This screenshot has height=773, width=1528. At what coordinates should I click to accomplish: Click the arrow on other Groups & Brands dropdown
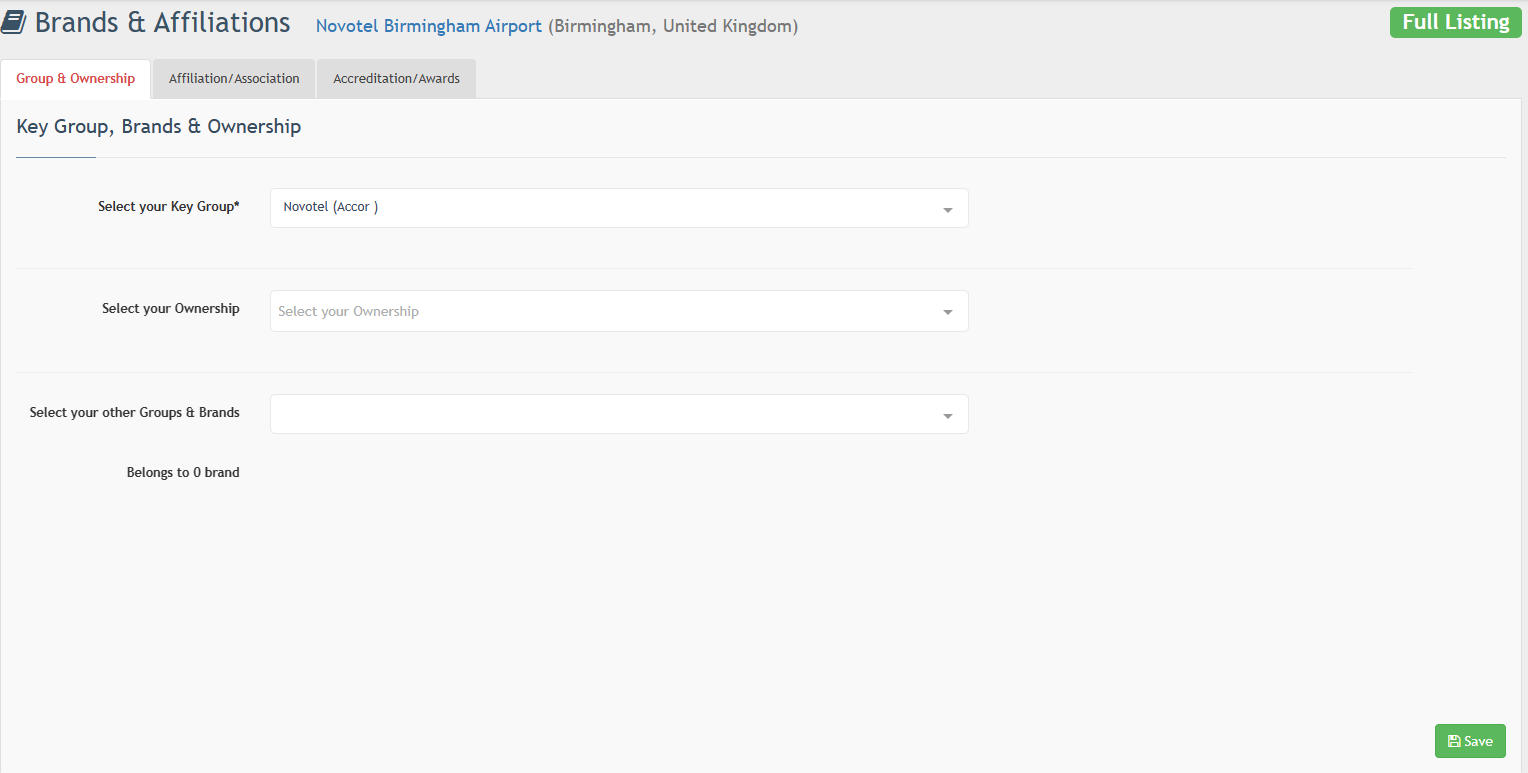(x=947, y=416)
